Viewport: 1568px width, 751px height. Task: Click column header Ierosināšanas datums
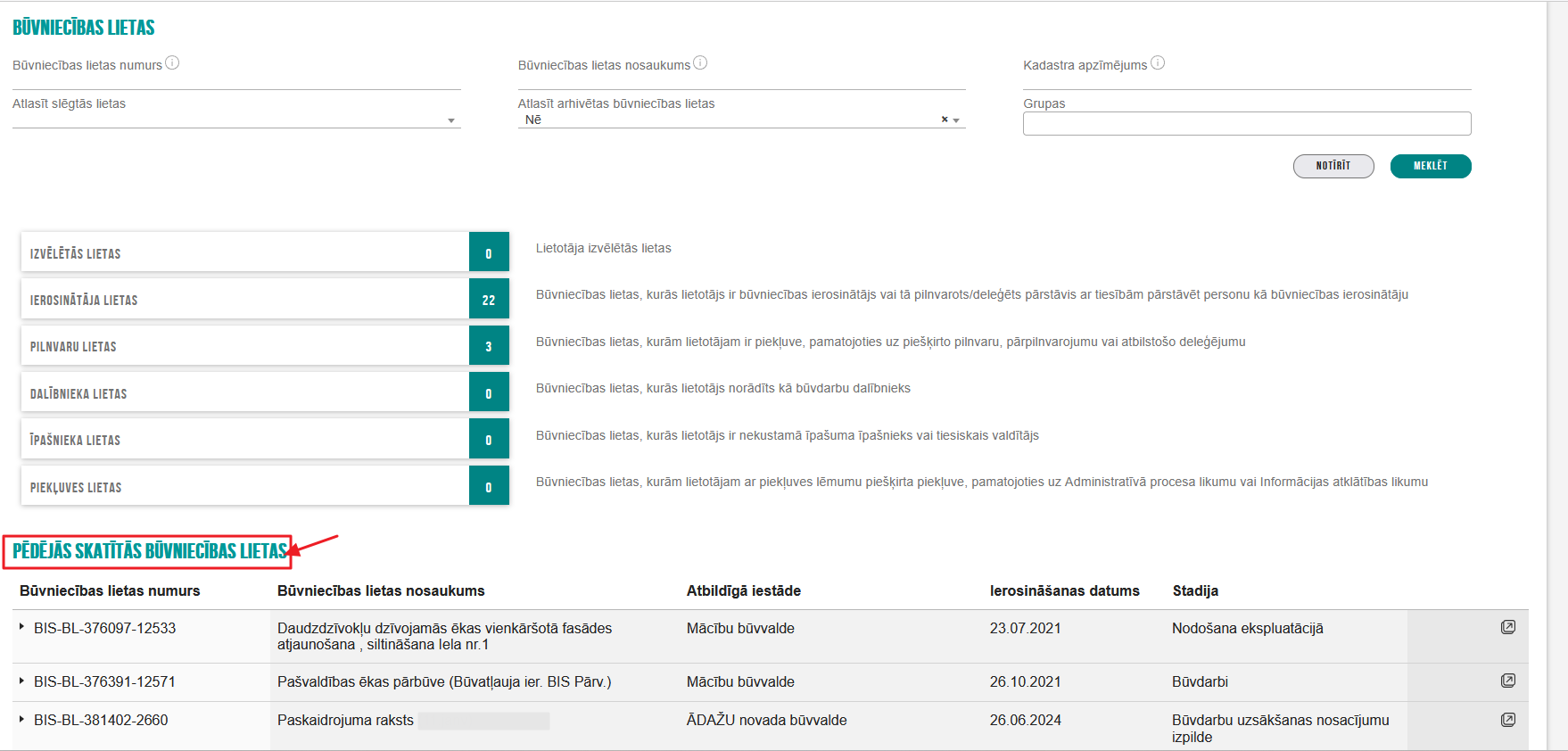(1065, 590)
